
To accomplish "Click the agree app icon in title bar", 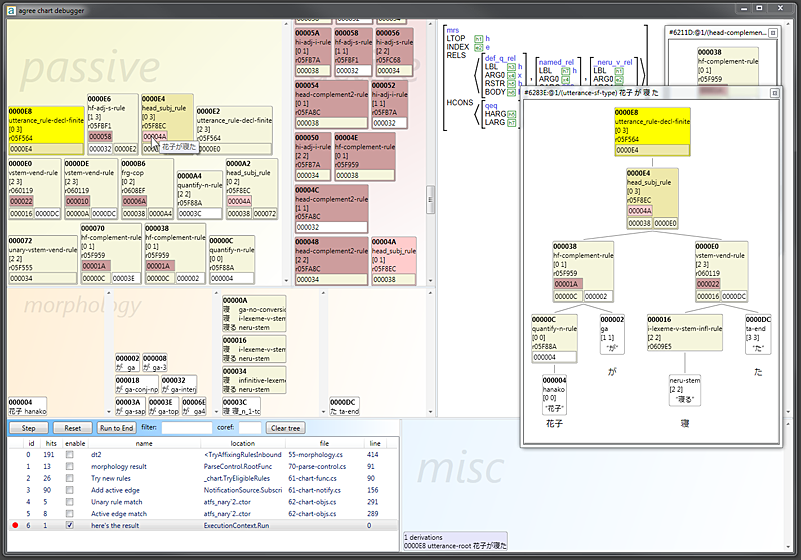I will [11, 10].
